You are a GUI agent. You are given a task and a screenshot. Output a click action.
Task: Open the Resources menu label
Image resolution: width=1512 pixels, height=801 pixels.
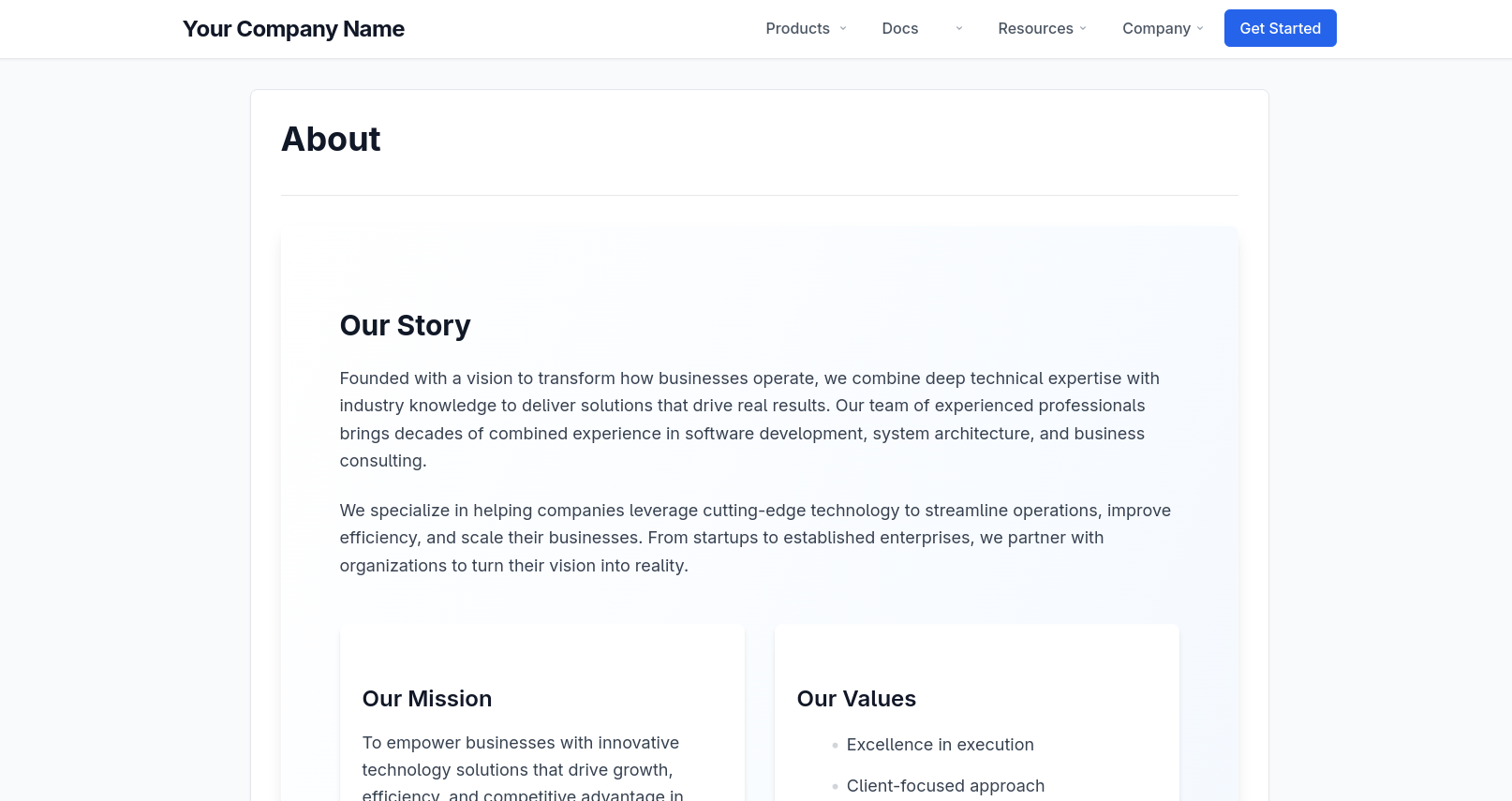1035,28
